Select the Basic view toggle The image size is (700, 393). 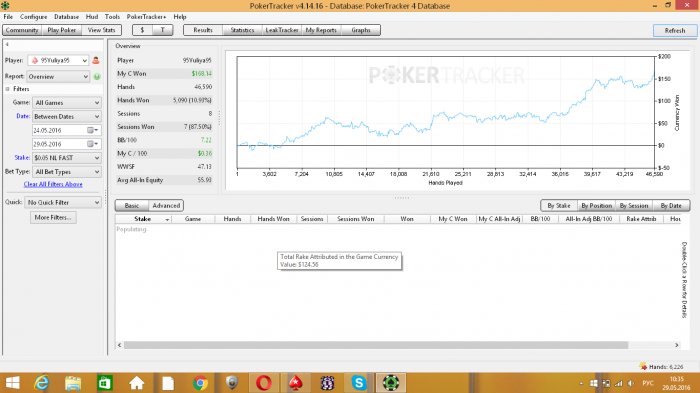pos(132,205)
